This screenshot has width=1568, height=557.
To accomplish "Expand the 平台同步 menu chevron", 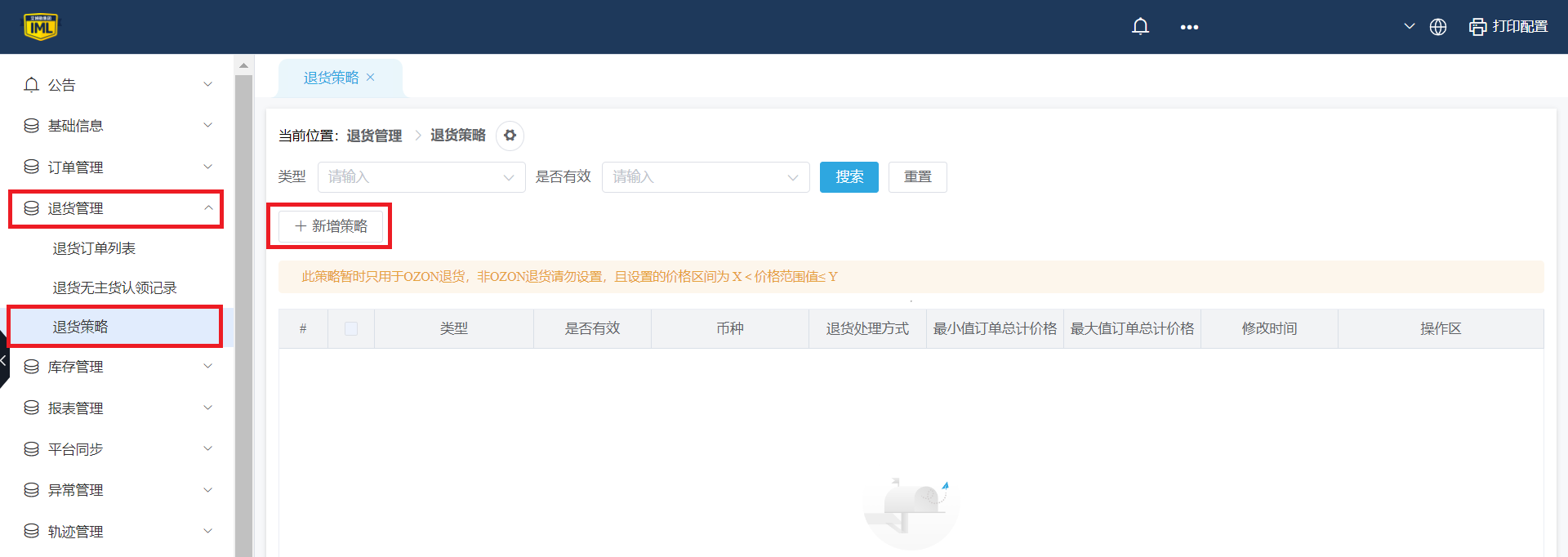I will tap(208, 448).
